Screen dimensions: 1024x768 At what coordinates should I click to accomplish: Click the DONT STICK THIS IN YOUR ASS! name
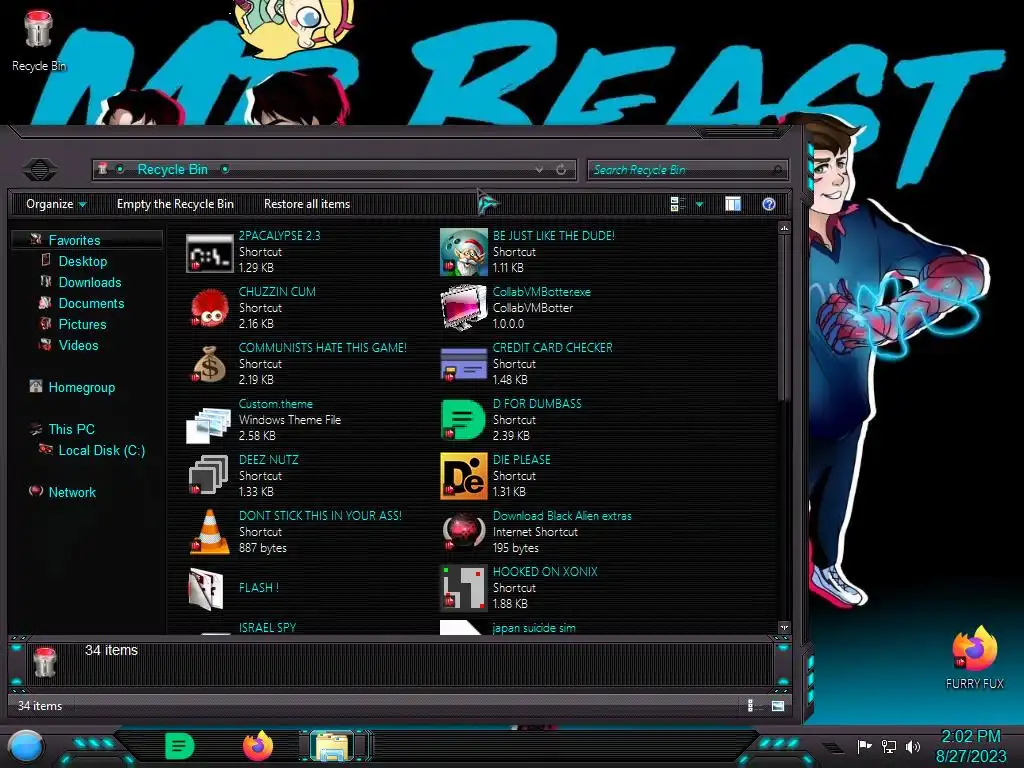[x=320, y=516]
